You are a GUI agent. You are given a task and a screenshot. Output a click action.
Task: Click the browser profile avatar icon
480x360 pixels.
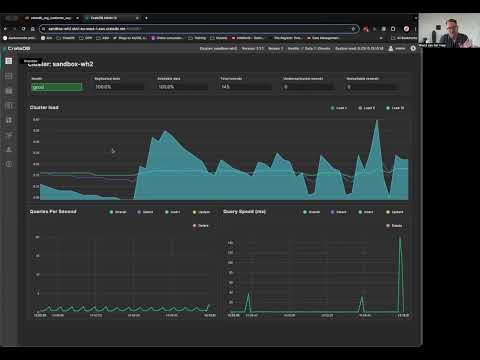click(406, 29)
